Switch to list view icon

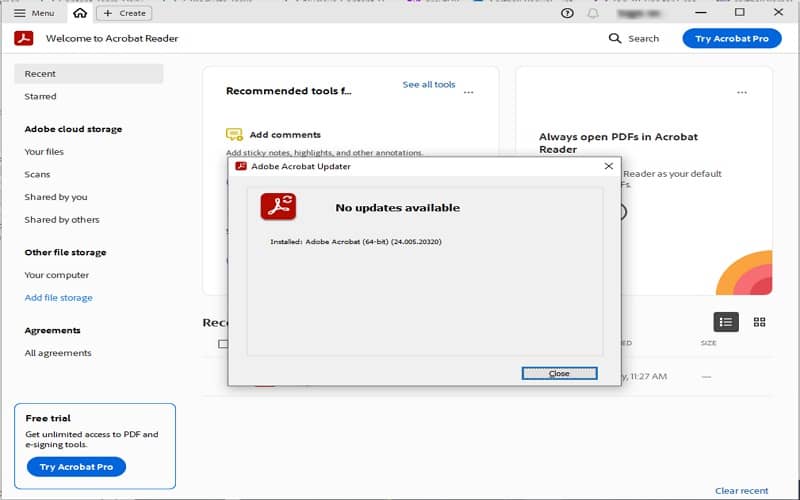pyautogui.click(x=726, y=322)
